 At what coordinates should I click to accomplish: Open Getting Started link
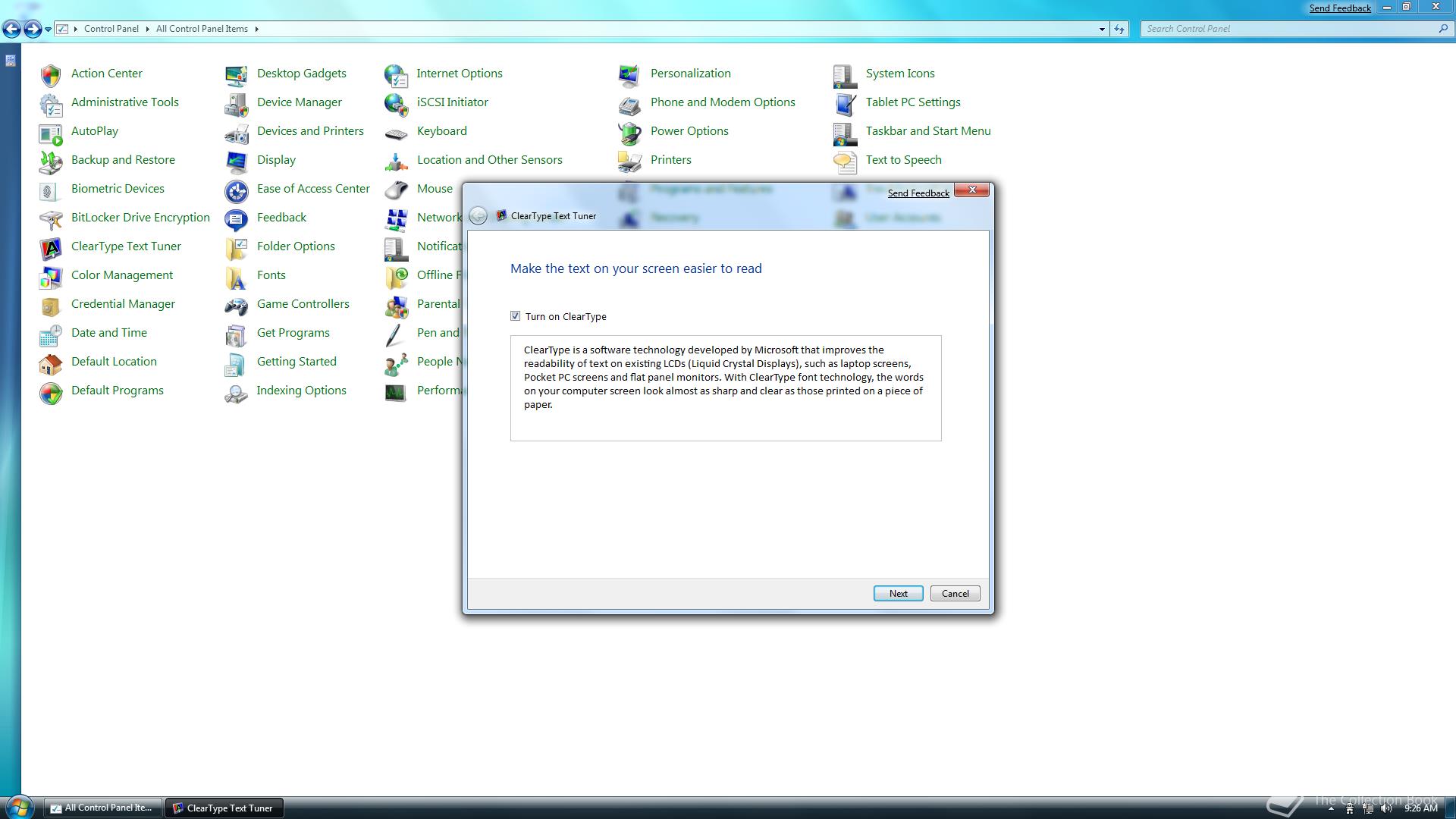[x=297, y=362]
